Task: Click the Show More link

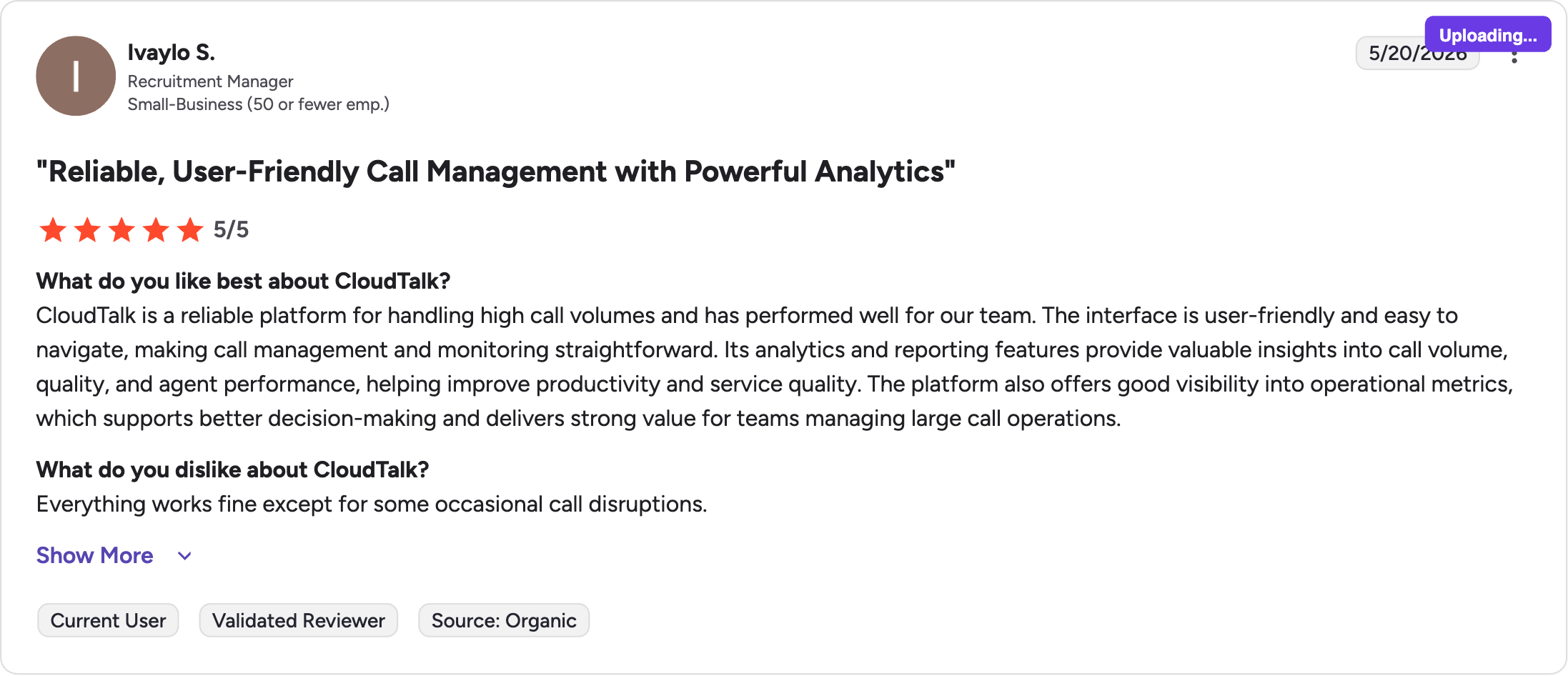Action: point(94,555)
